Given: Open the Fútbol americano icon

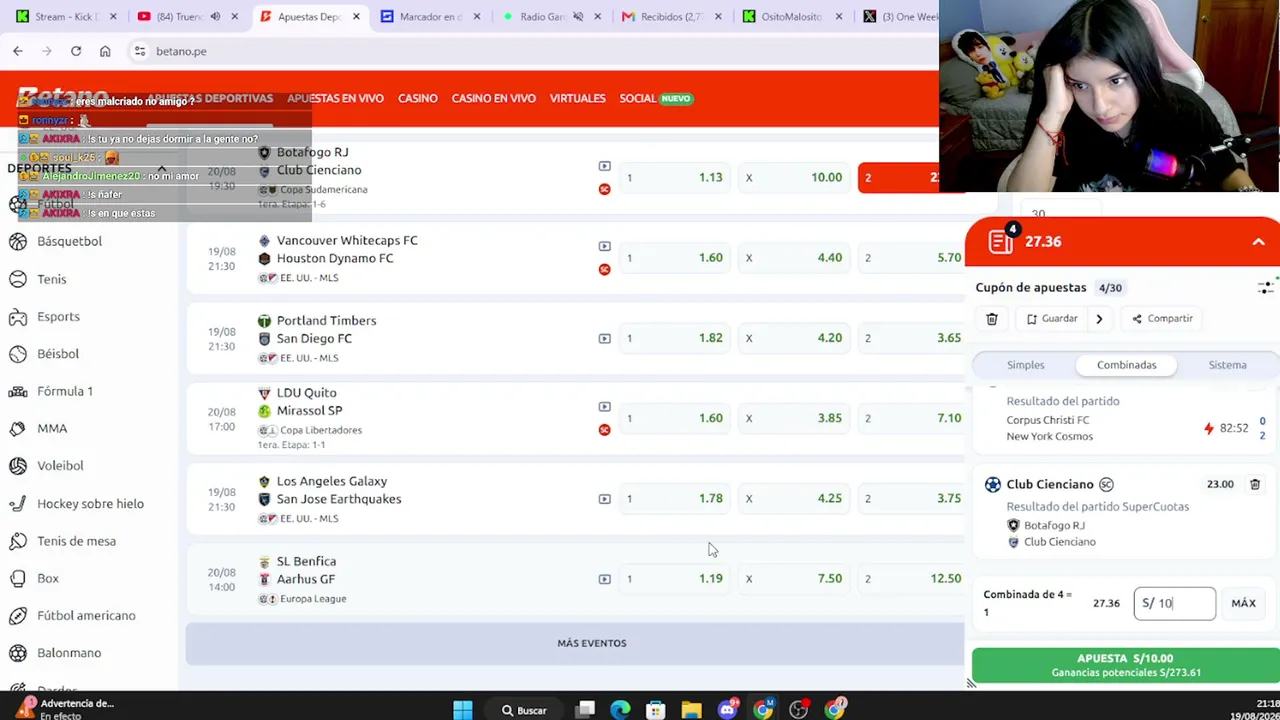Looking at the screenshot, I should coord(18,616).
